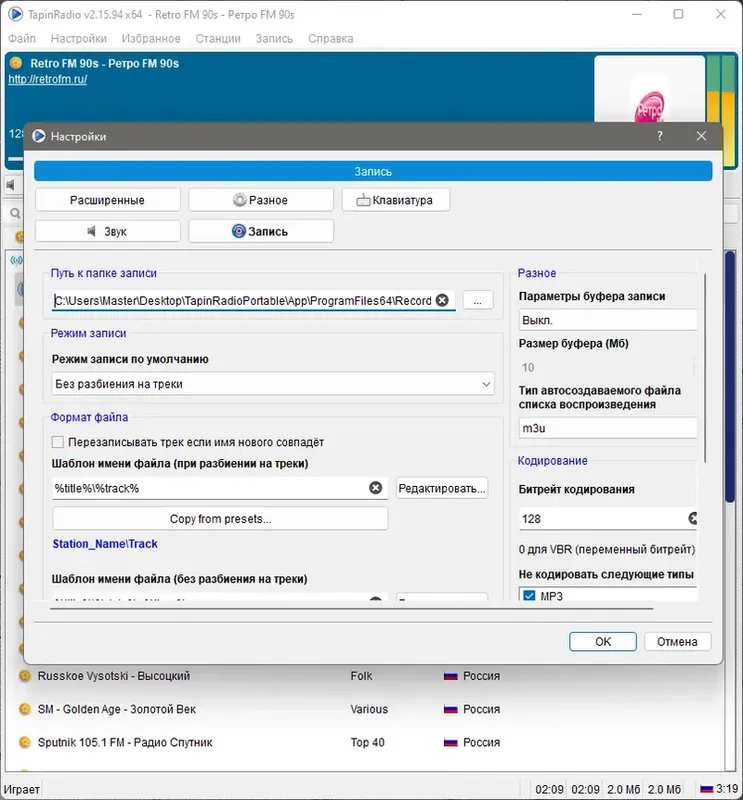743x800 pixels.
Task: Clear the recording folder path field
Action: pyautogui.click(x=442, y=300)
